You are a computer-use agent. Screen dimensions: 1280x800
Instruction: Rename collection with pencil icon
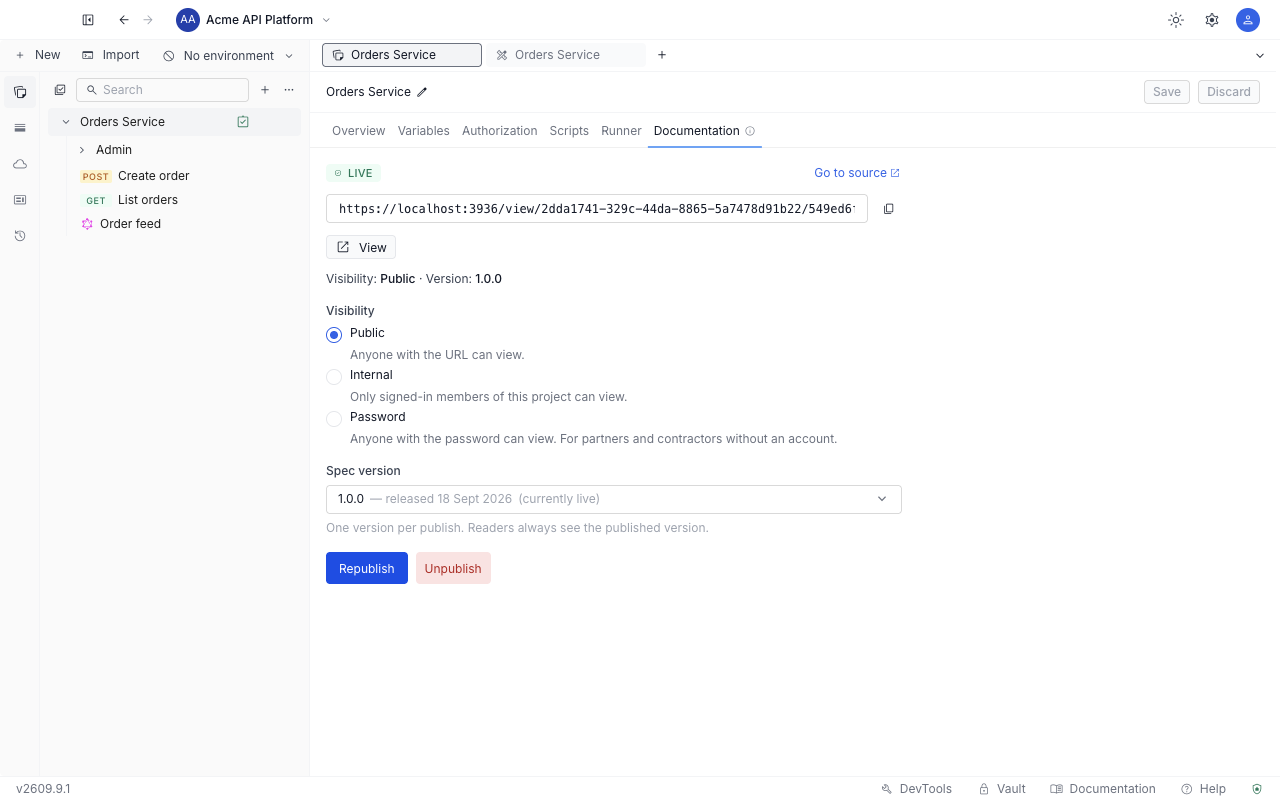click(422, 92)
